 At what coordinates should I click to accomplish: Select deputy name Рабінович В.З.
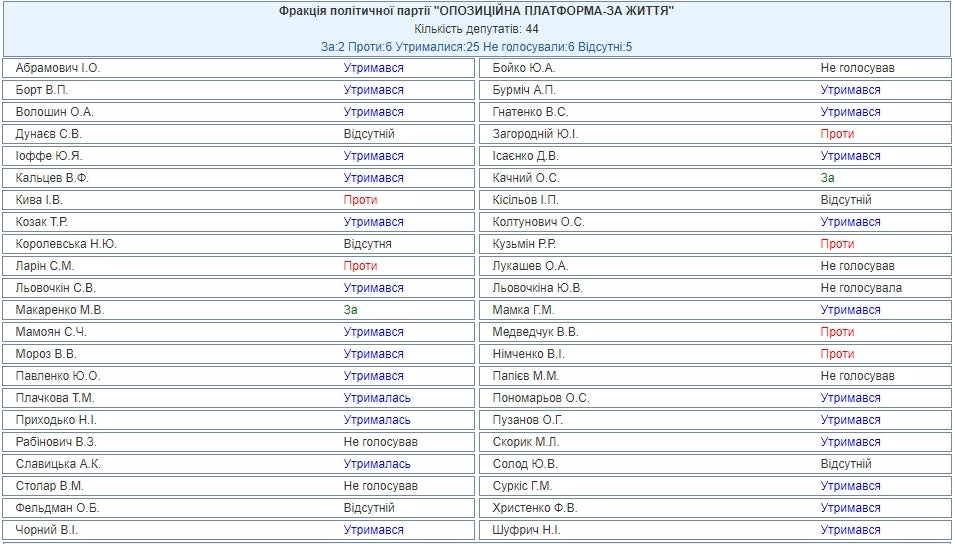point(56,442)
